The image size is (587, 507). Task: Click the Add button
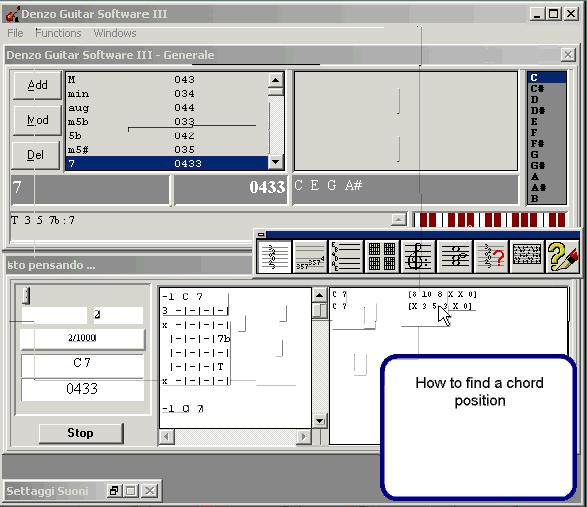coord(37,85)
